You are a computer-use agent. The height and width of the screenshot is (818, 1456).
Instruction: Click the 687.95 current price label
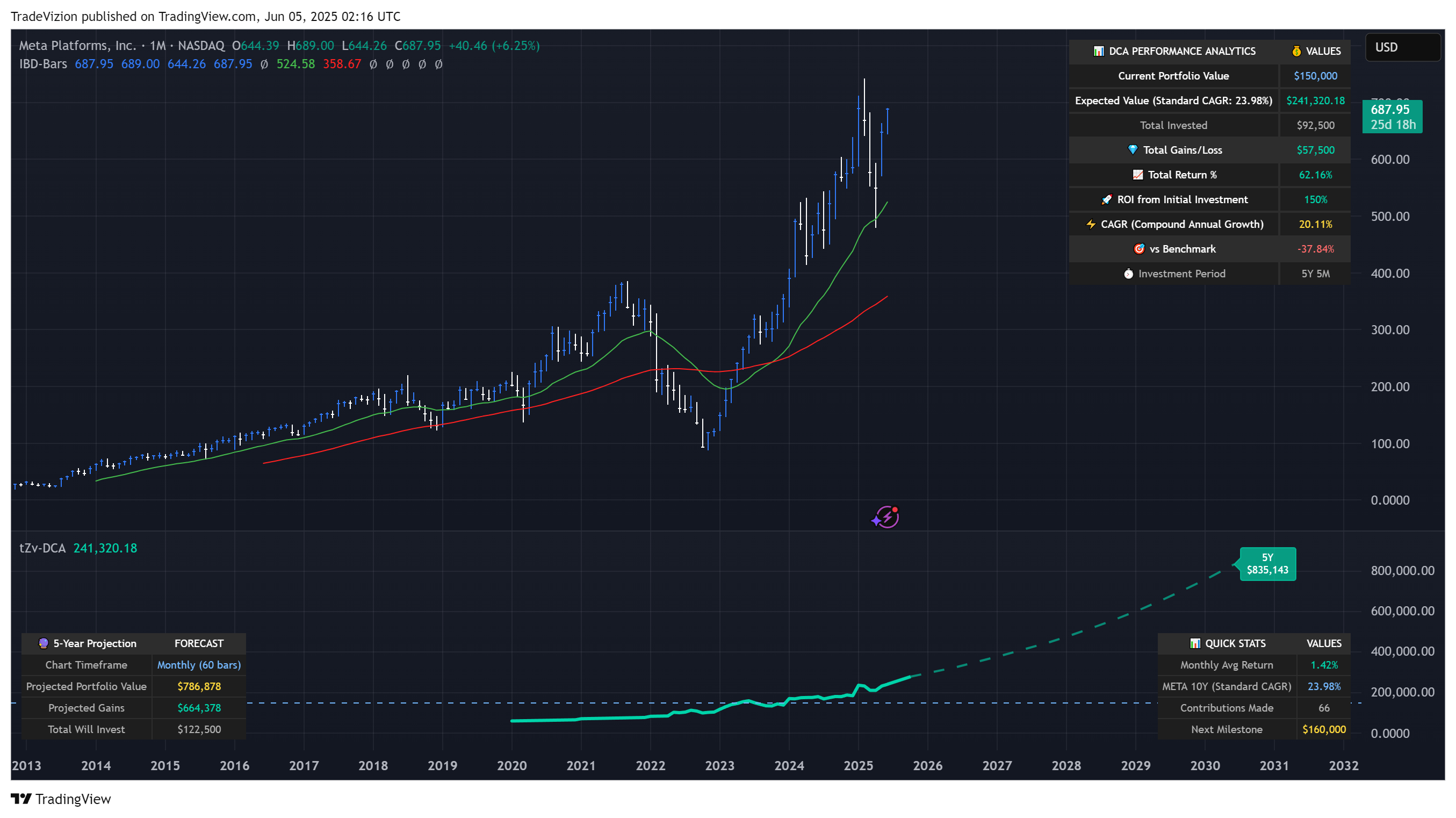[1392, 117]
